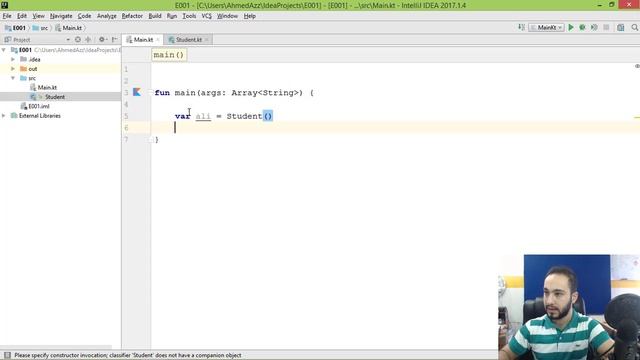Click the inspection indicator at editor top-right
The height and width of the screenshot is (360, 640).
(637, 66)
